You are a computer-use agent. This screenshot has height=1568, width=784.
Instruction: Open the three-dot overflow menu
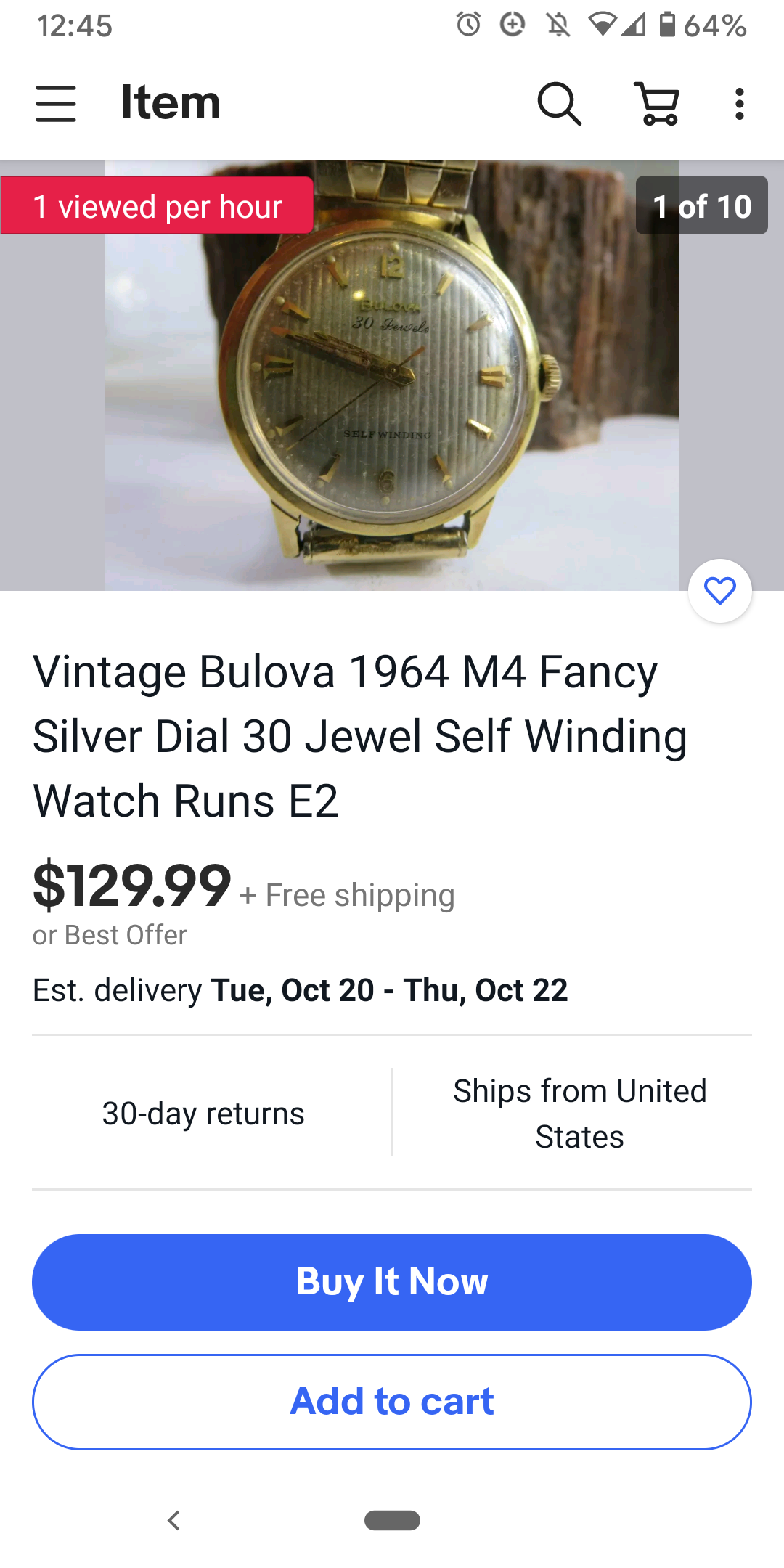[739, 104]
